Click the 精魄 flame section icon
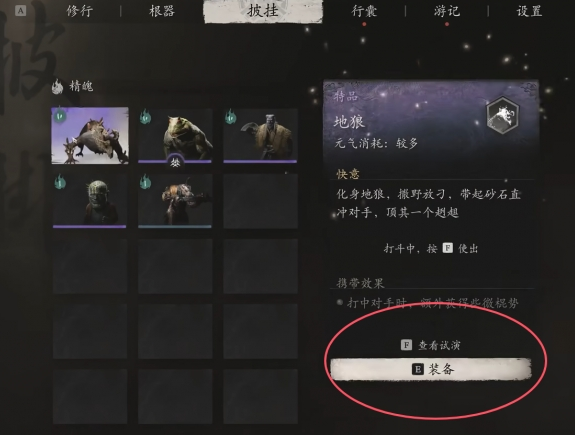The height and width of the screenshot is (435, 575). (x=57, y=87)
